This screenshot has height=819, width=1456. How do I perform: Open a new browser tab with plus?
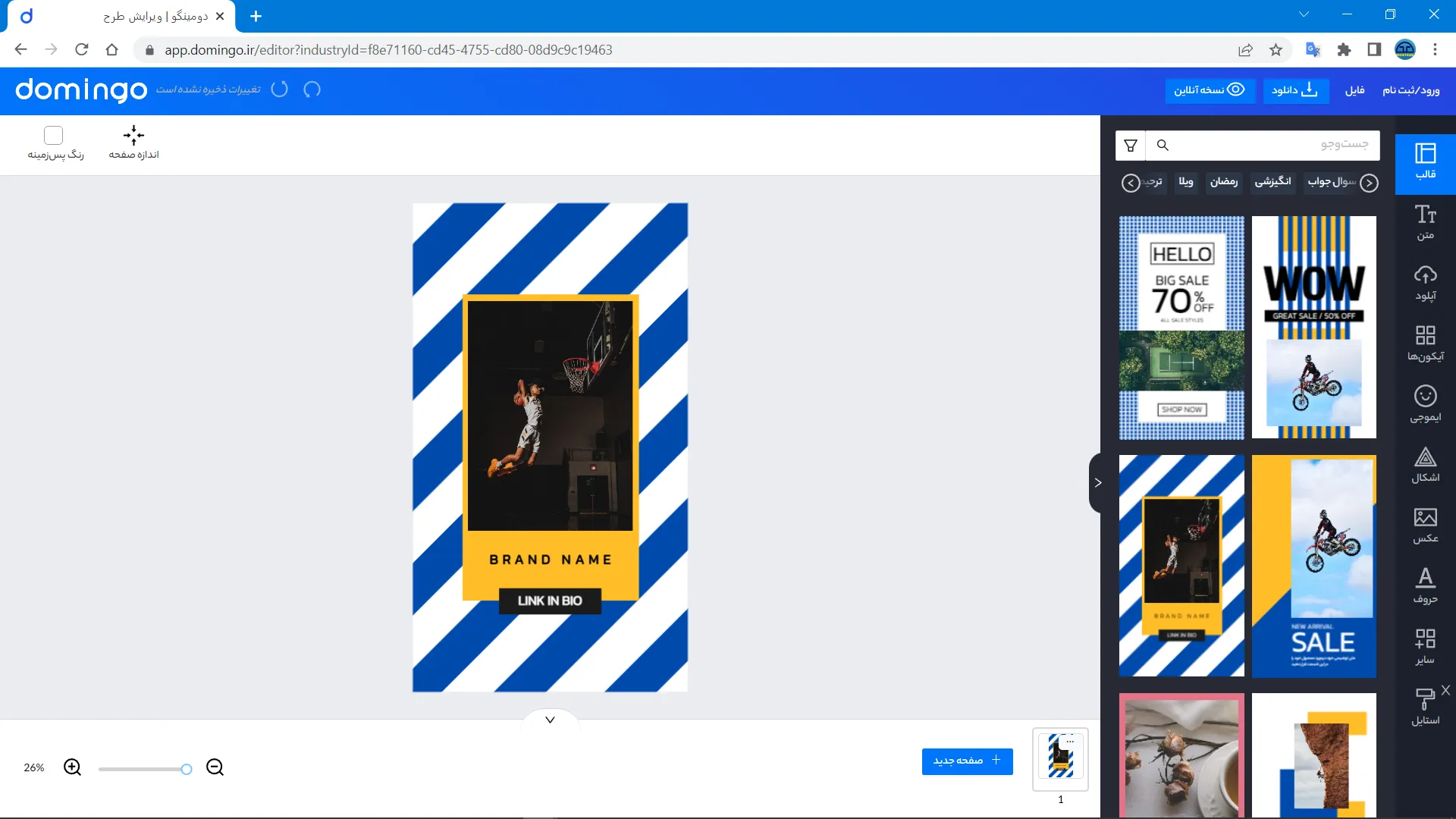(x=256, y=16)
